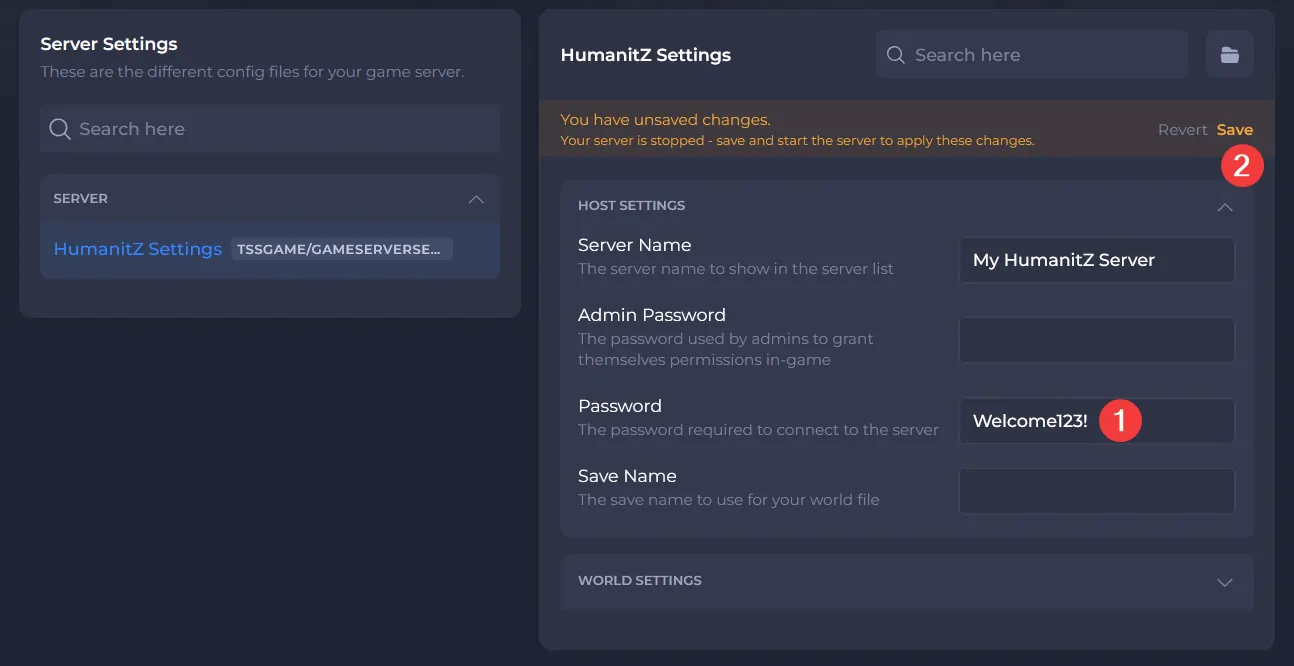Image resolution: width=1294 pixels, height=666 pixels.
Task: Click the WORLD SETTINGS header text
Action: tap(640, 581)
